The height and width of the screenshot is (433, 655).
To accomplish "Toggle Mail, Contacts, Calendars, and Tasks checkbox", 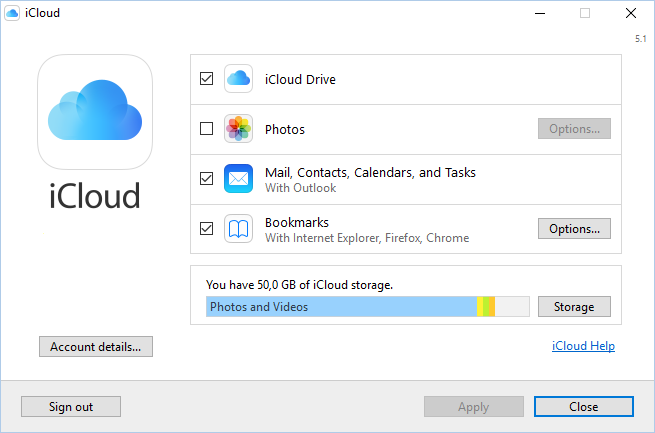I will point(207,179).
